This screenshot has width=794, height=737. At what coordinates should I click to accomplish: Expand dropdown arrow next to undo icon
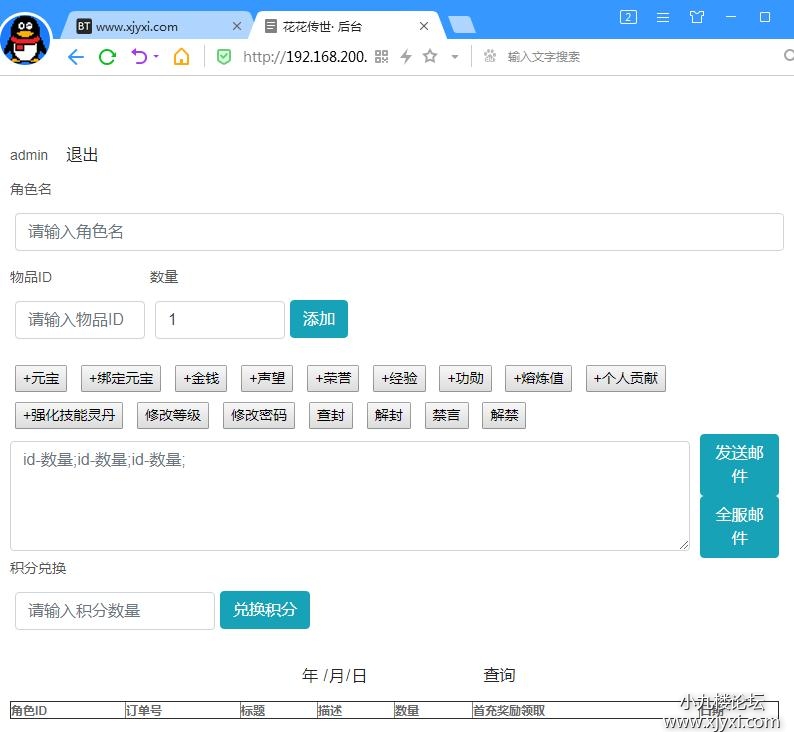coord(156,57)
